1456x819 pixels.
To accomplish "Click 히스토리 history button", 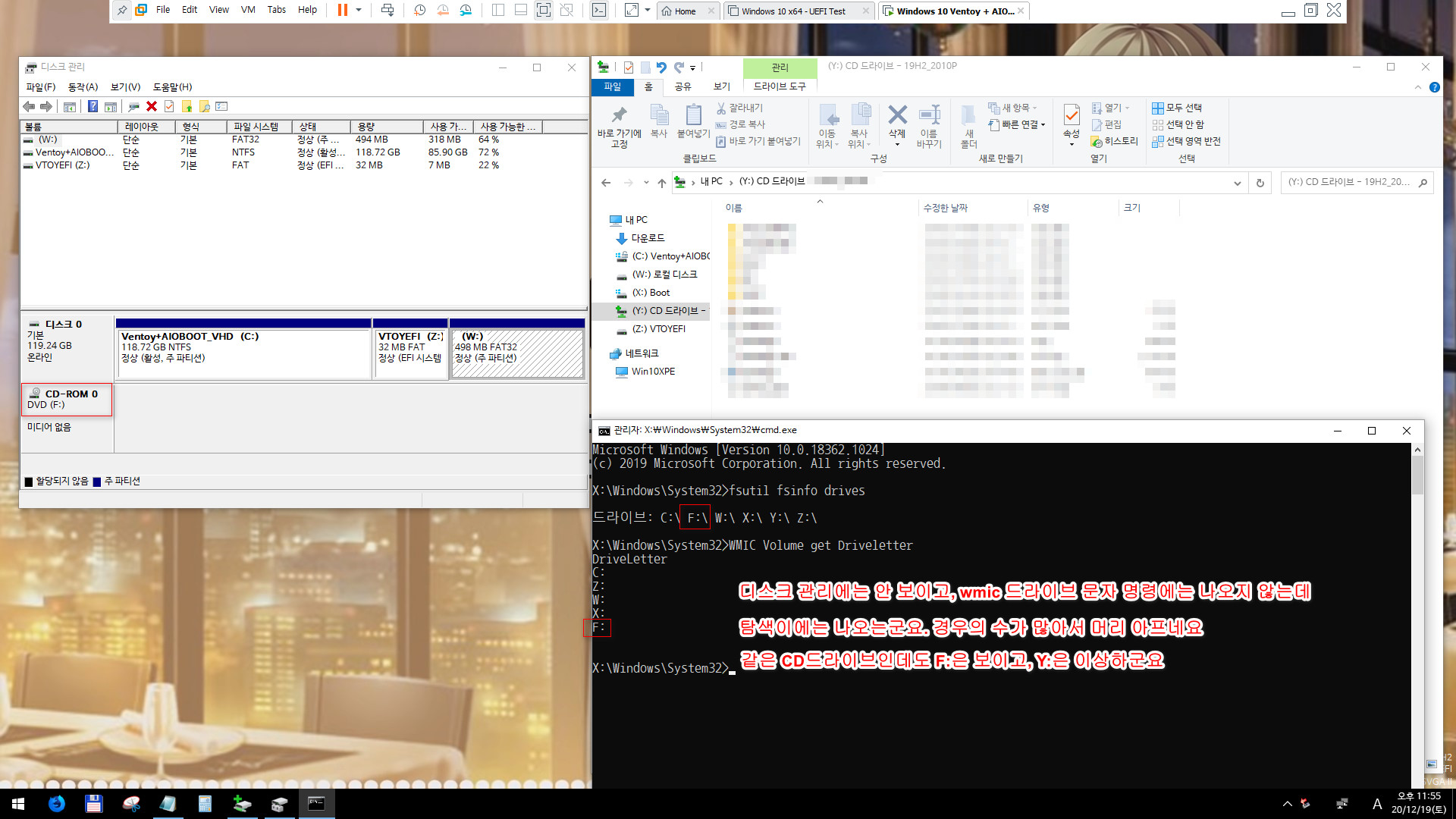I will coord(1114,142).
